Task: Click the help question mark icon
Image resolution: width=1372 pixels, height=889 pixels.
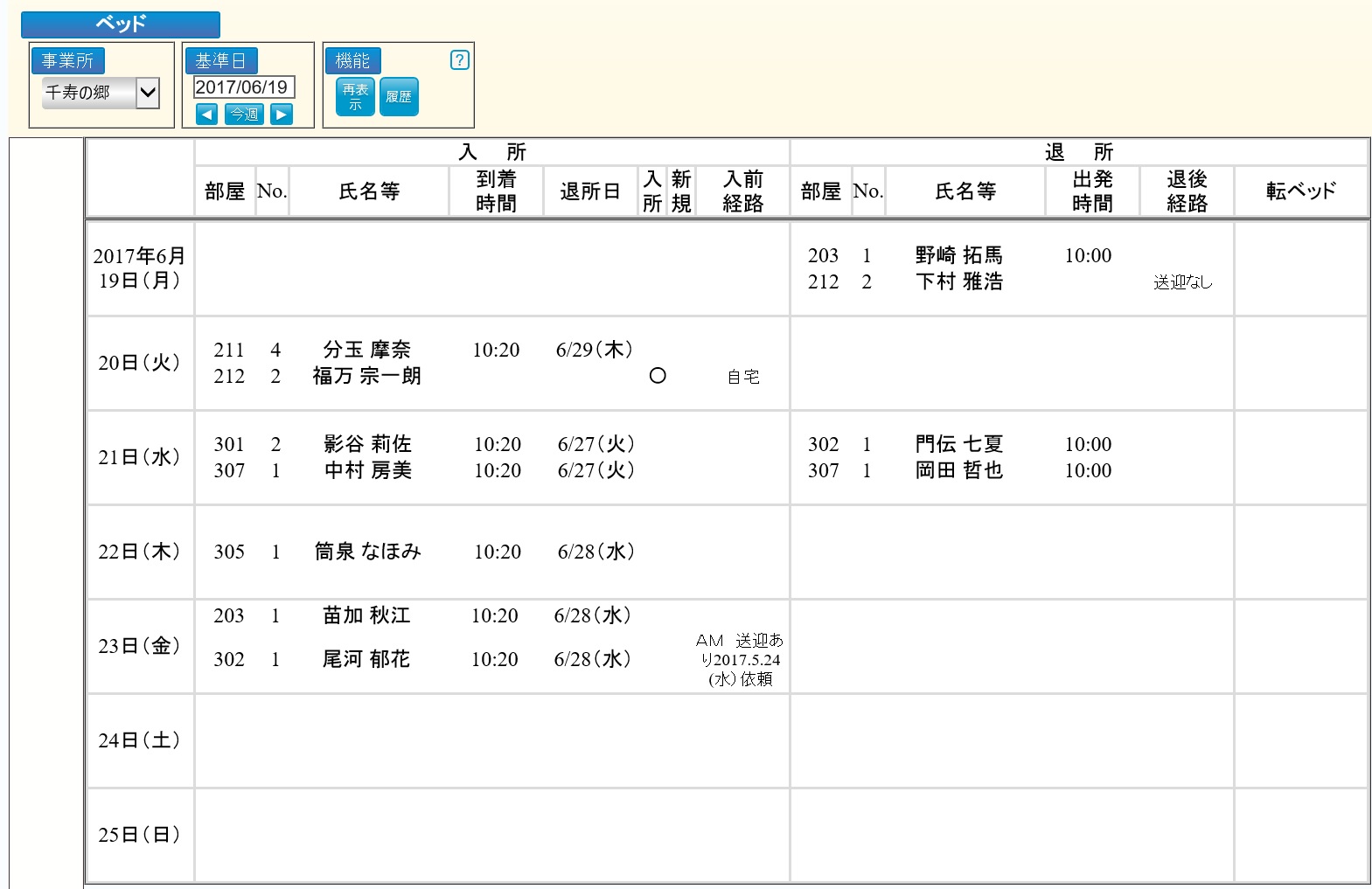Action: [x=459, y=60]
